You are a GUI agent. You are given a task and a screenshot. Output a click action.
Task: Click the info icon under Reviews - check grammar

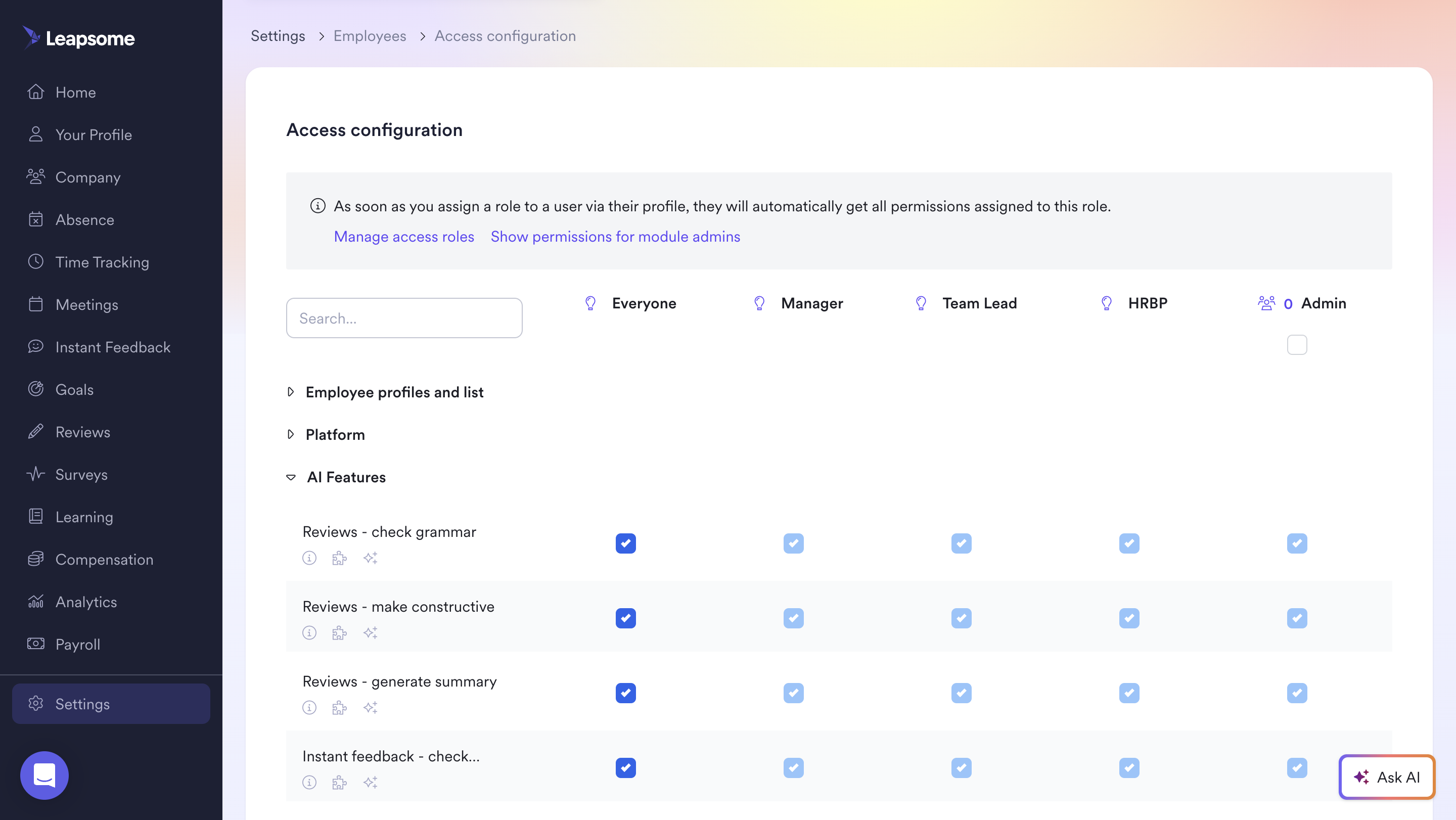[309, 558]
